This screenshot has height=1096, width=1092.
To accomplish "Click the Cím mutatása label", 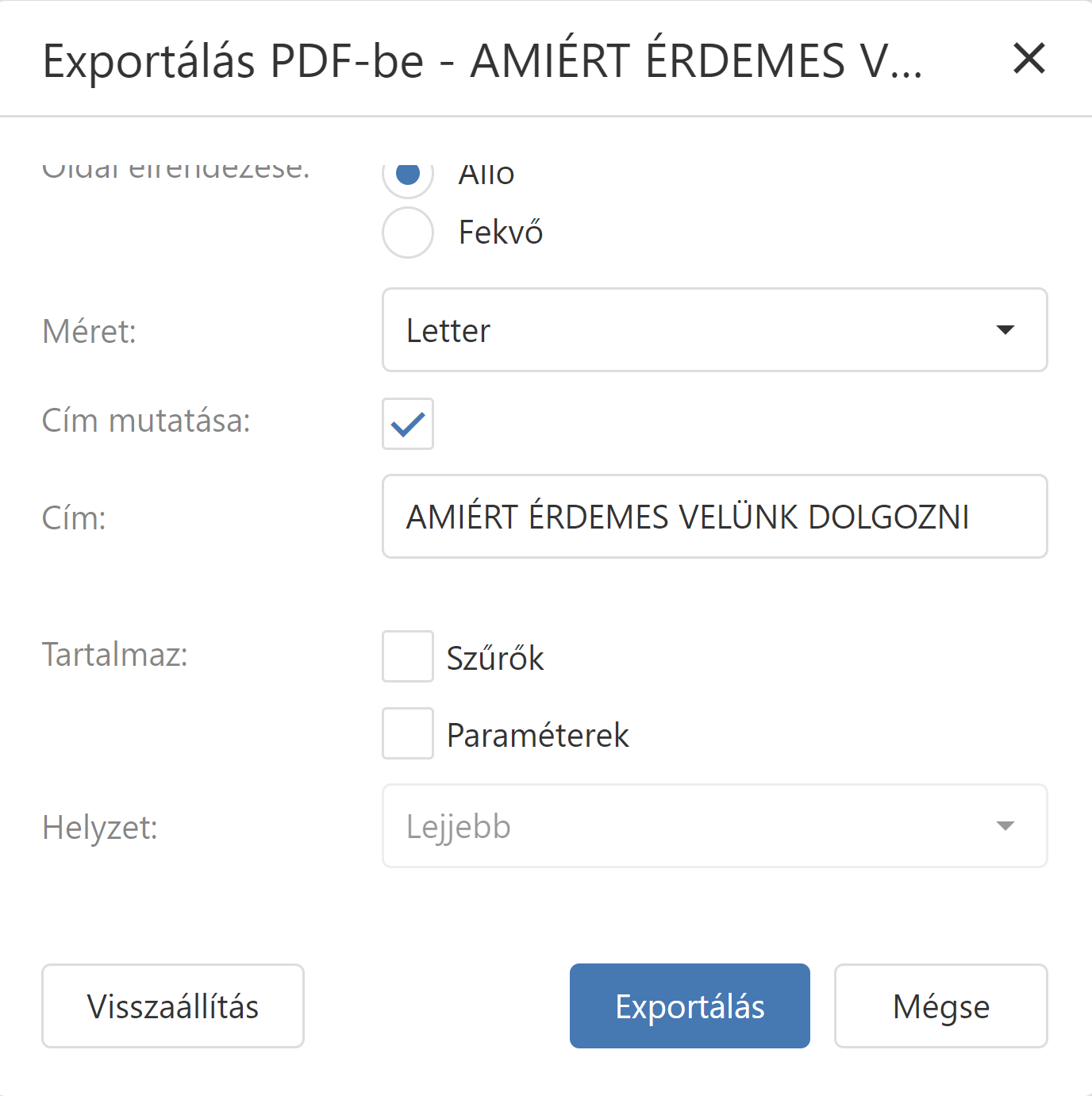I will coord(146,421).
